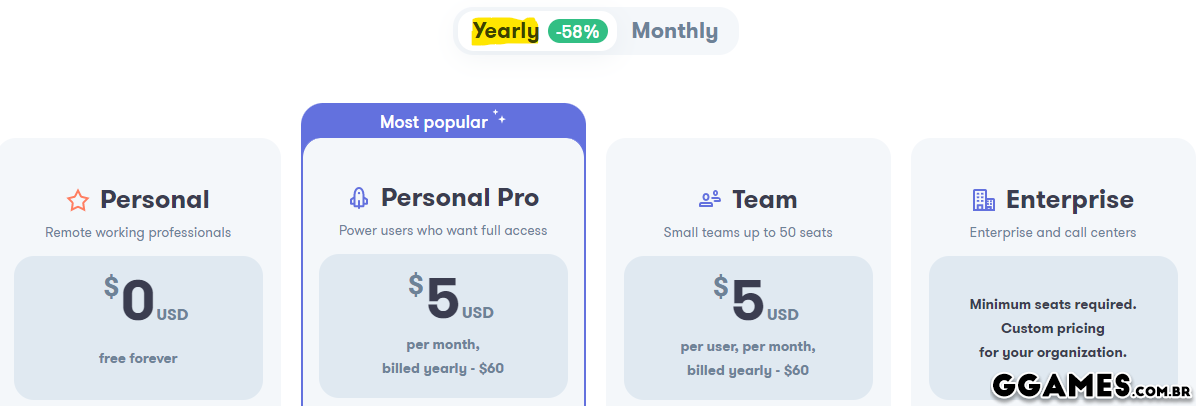Screen dimensions: 1197x406
Task: Select the Personal Pro plan heading
Action: [460, 198]
